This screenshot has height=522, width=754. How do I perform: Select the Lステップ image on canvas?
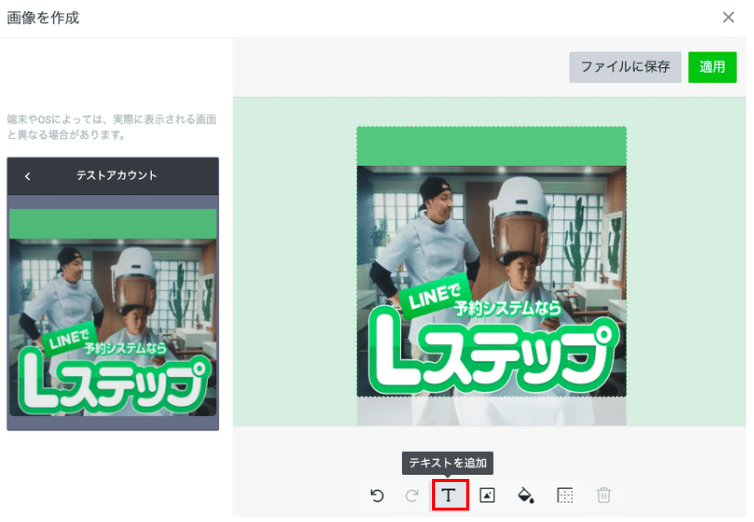(491, 281)
